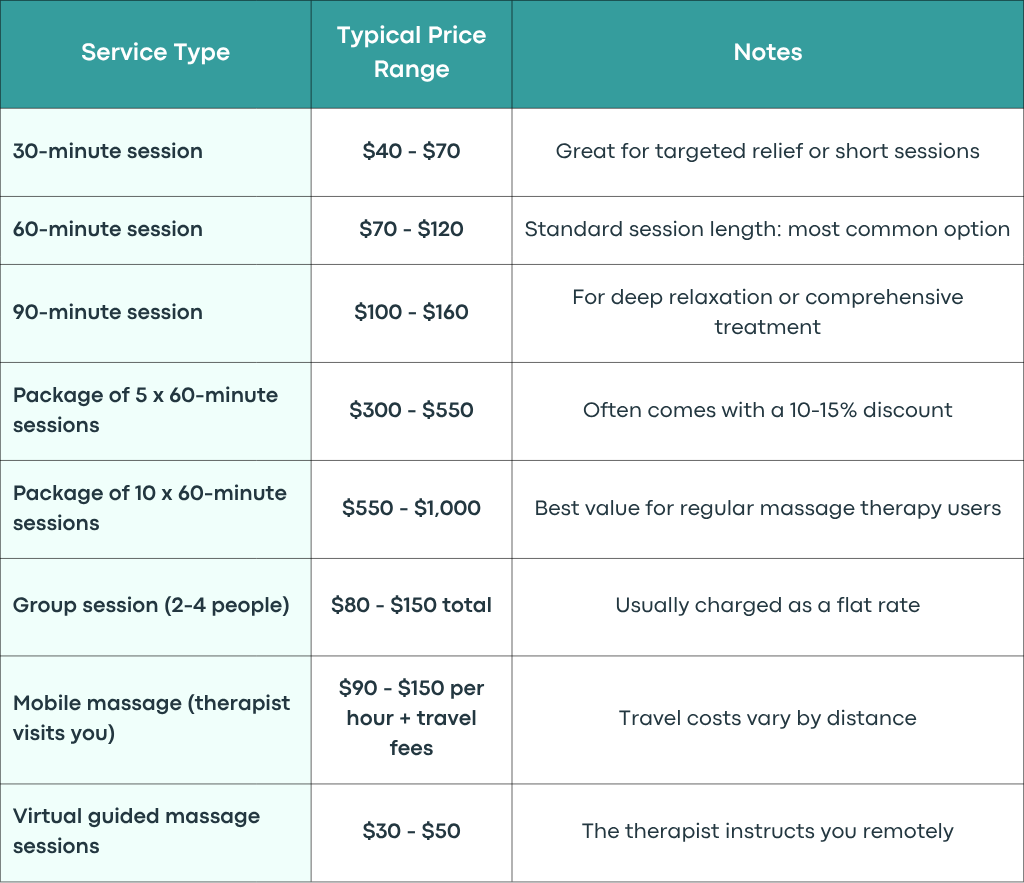This screenshot has width=1024, height=883.
Task: Select the $550 - $1,000 price cell
Action: click(x=411, y=508)
